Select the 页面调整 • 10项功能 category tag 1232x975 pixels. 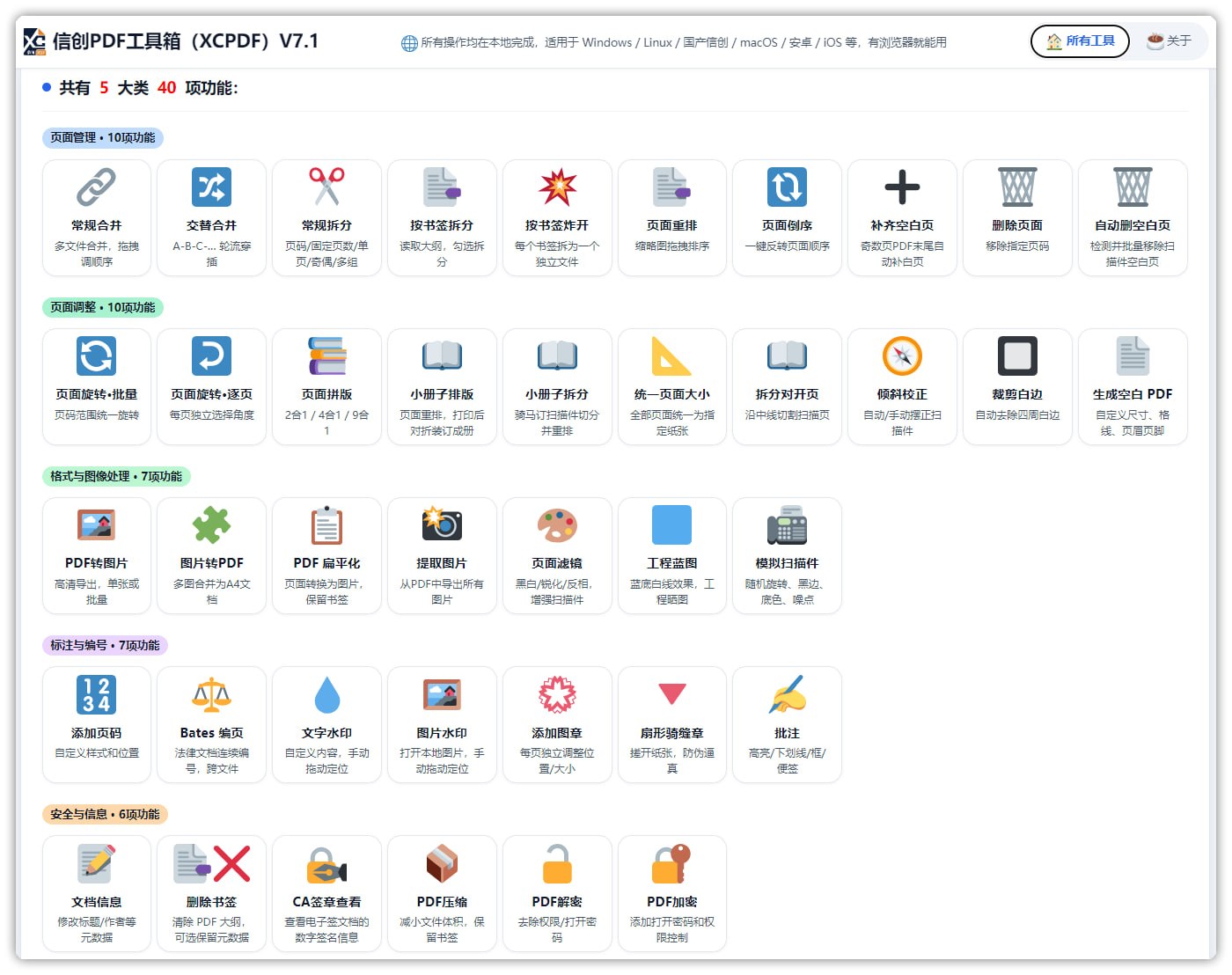pyautogui.click(x=103, y=307)
